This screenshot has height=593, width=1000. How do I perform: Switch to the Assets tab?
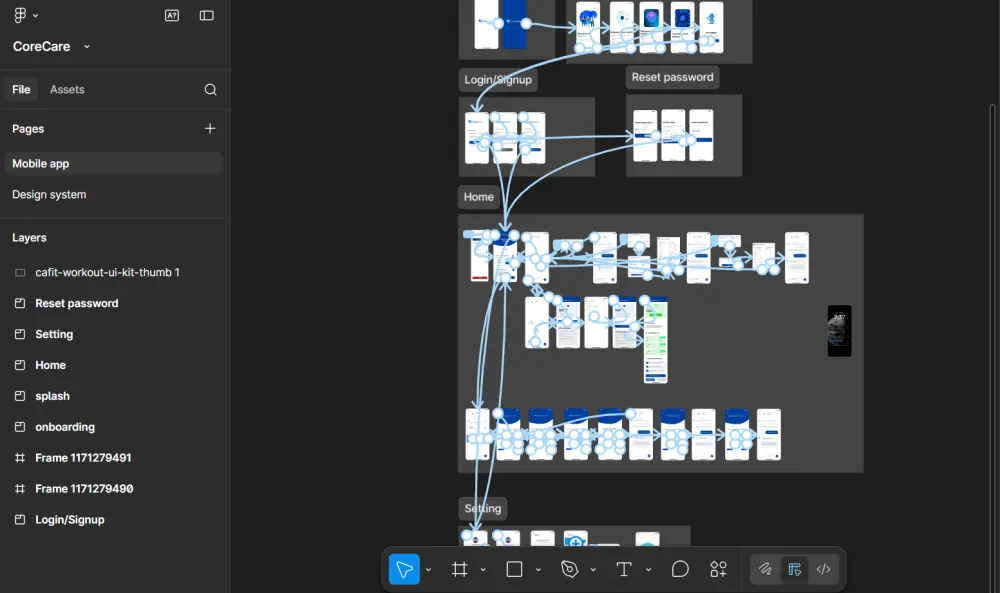pos(67,89)
